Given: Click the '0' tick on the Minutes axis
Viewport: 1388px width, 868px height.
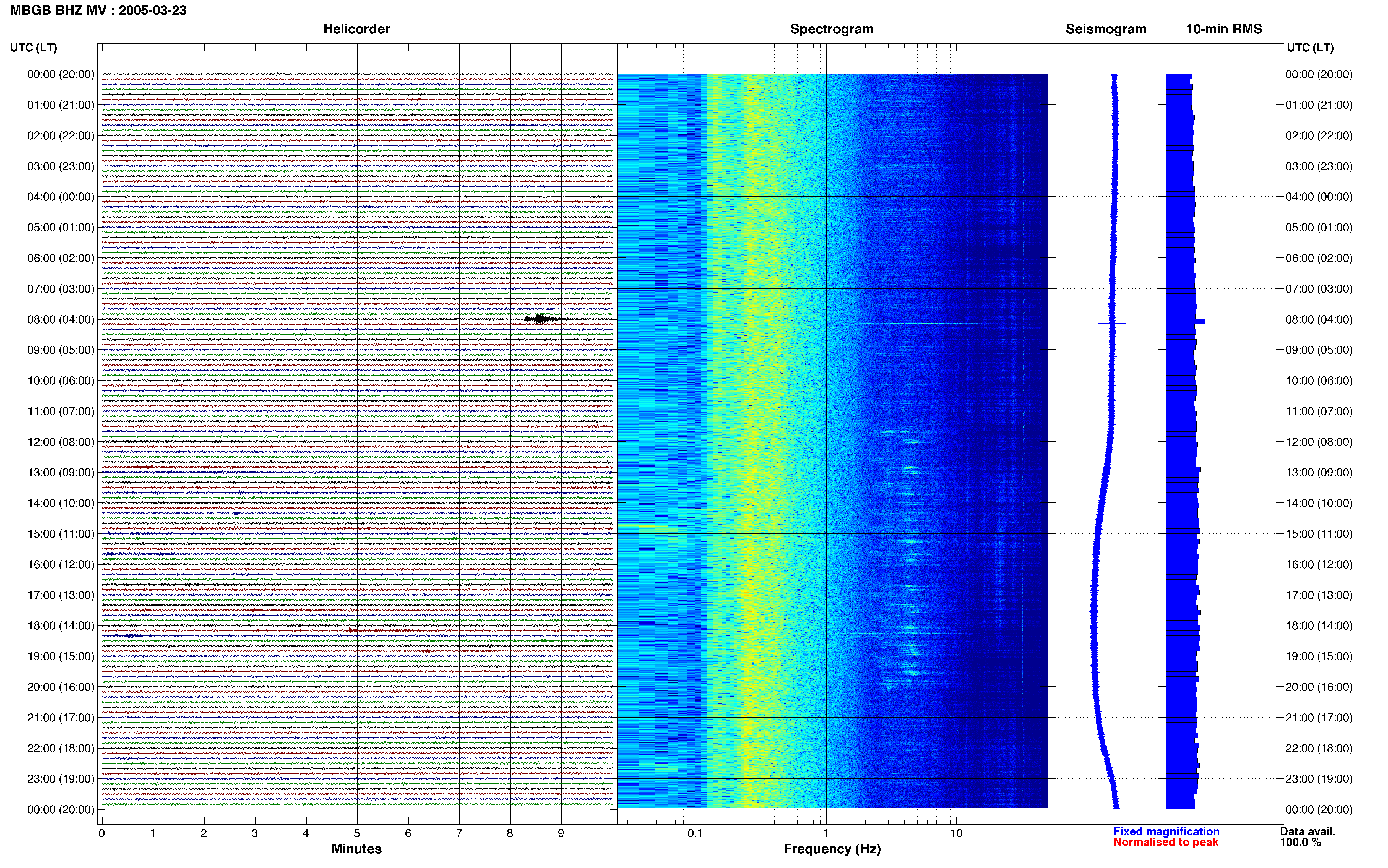Looking at the screenshot, I should pos(101,833).
